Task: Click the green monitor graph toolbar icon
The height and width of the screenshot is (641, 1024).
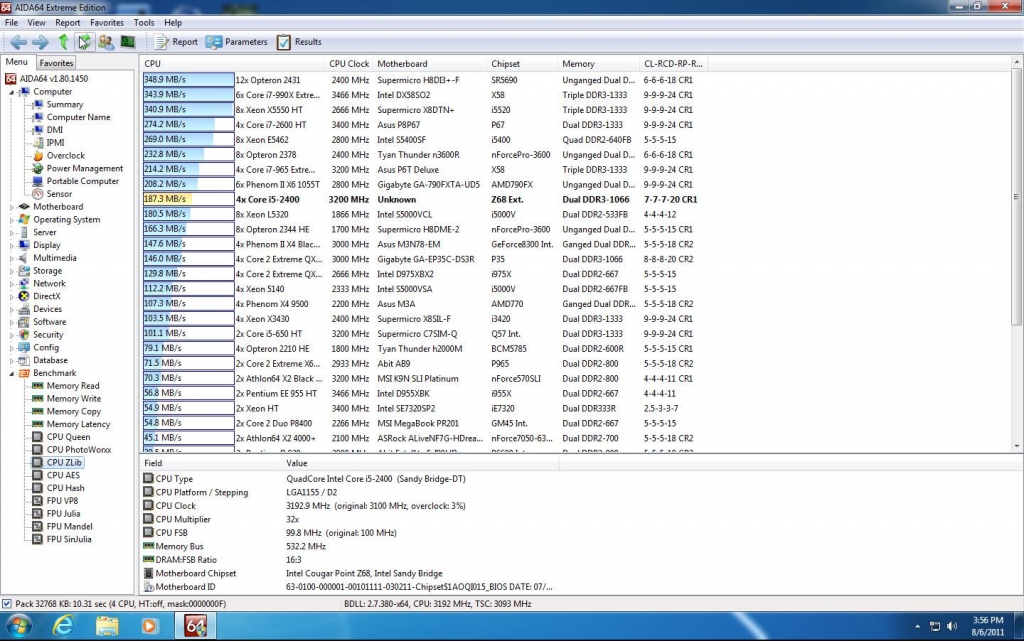Action: (x=128, y=42)
